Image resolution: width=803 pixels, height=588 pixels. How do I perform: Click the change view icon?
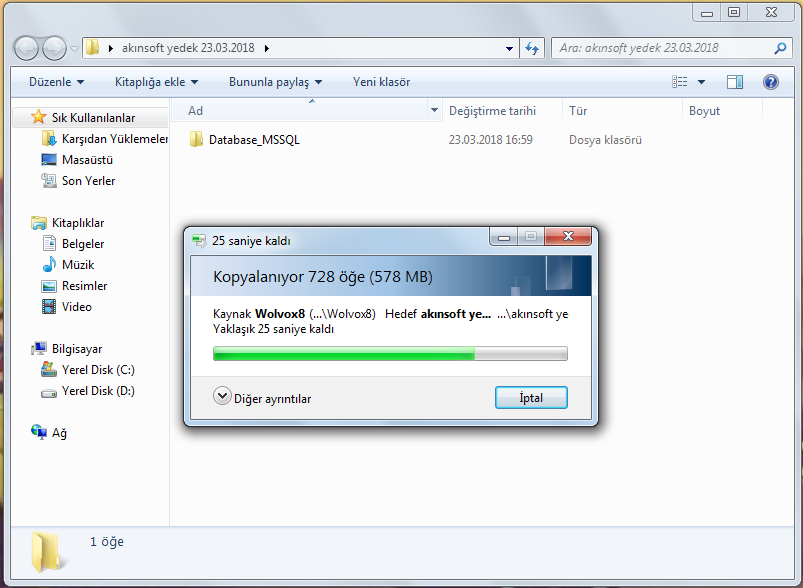680,82
